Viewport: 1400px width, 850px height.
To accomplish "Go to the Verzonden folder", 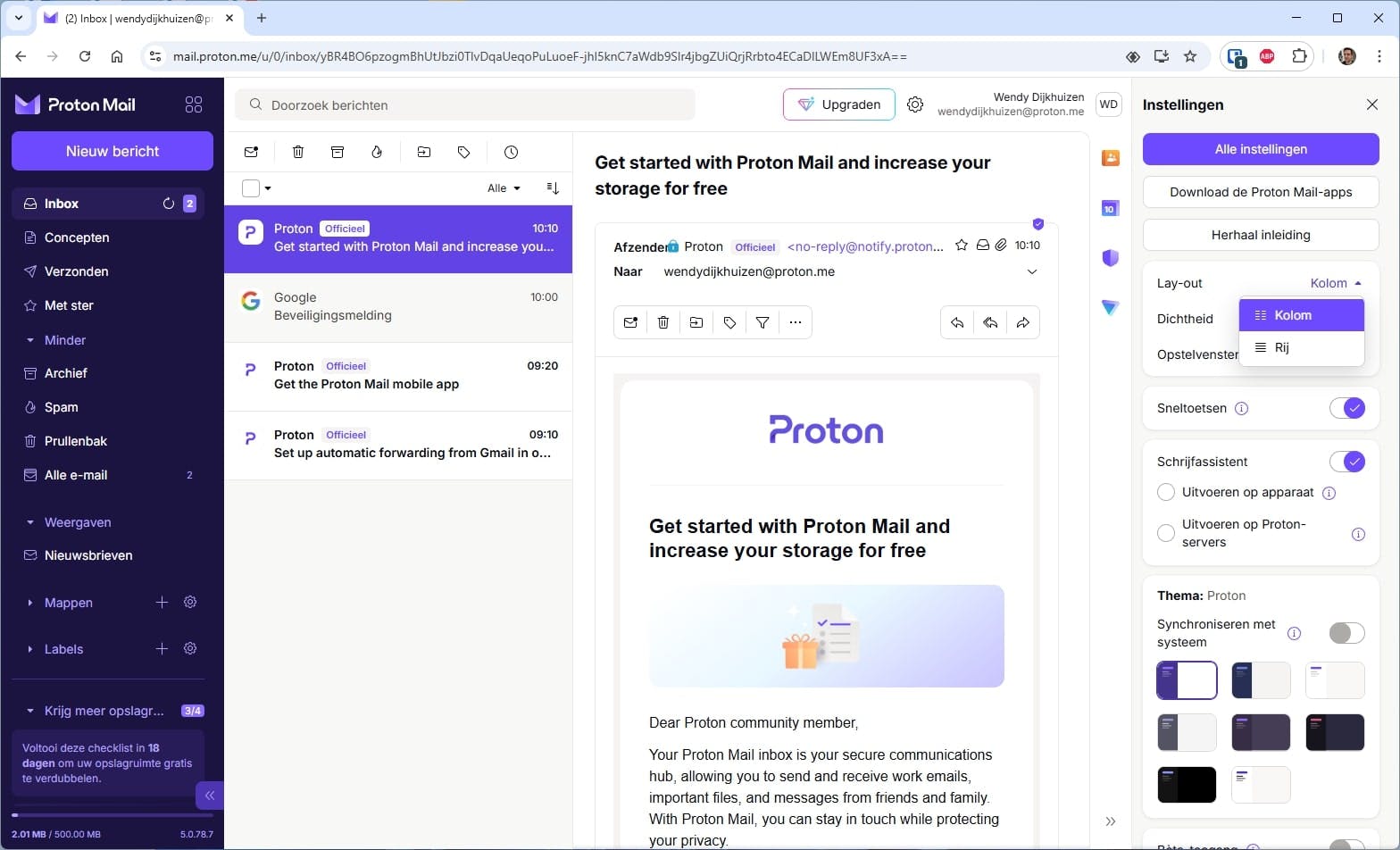I will (108, 271).
